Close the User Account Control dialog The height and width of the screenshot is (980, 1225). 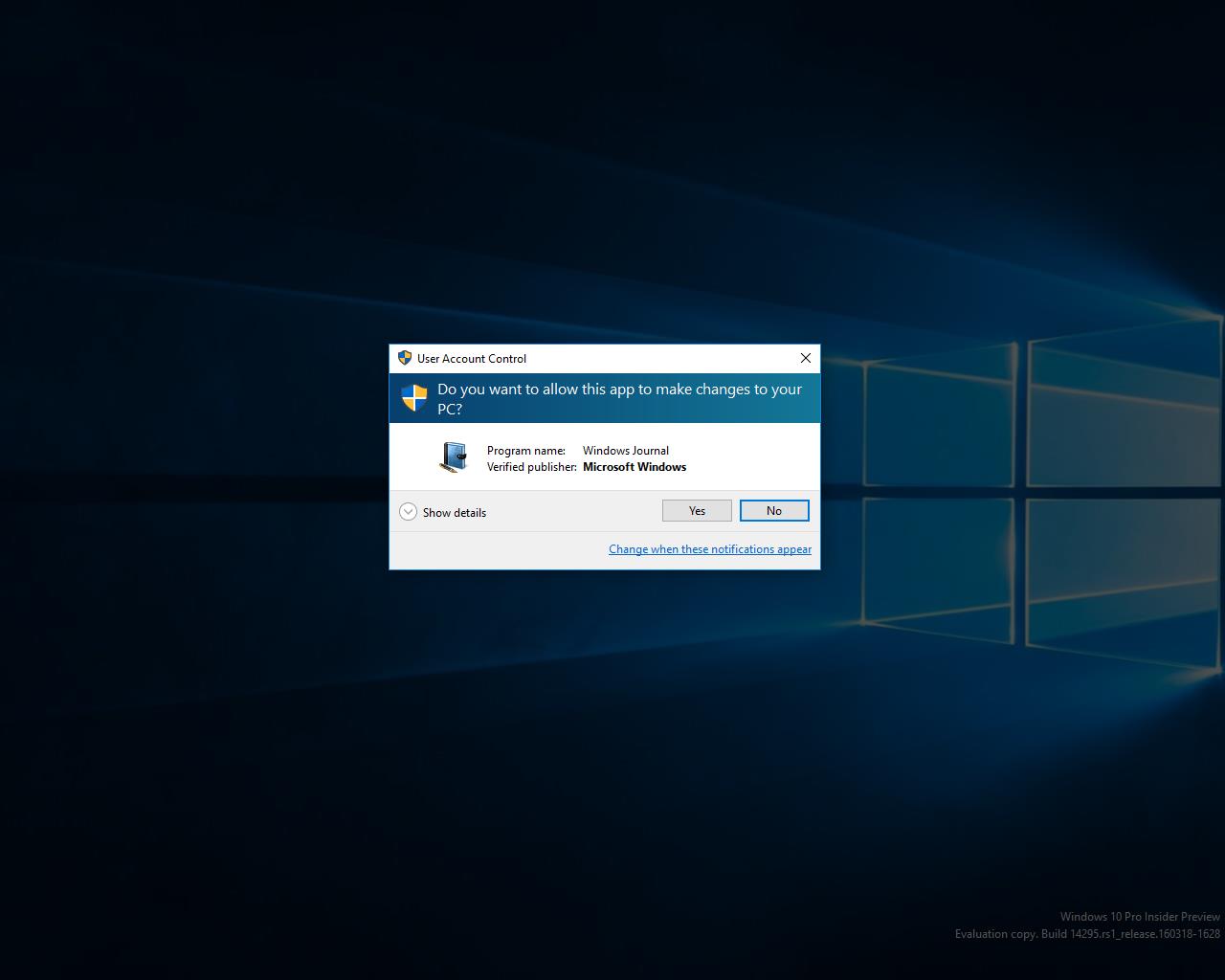pyautogui.click(x=806, y=358)
